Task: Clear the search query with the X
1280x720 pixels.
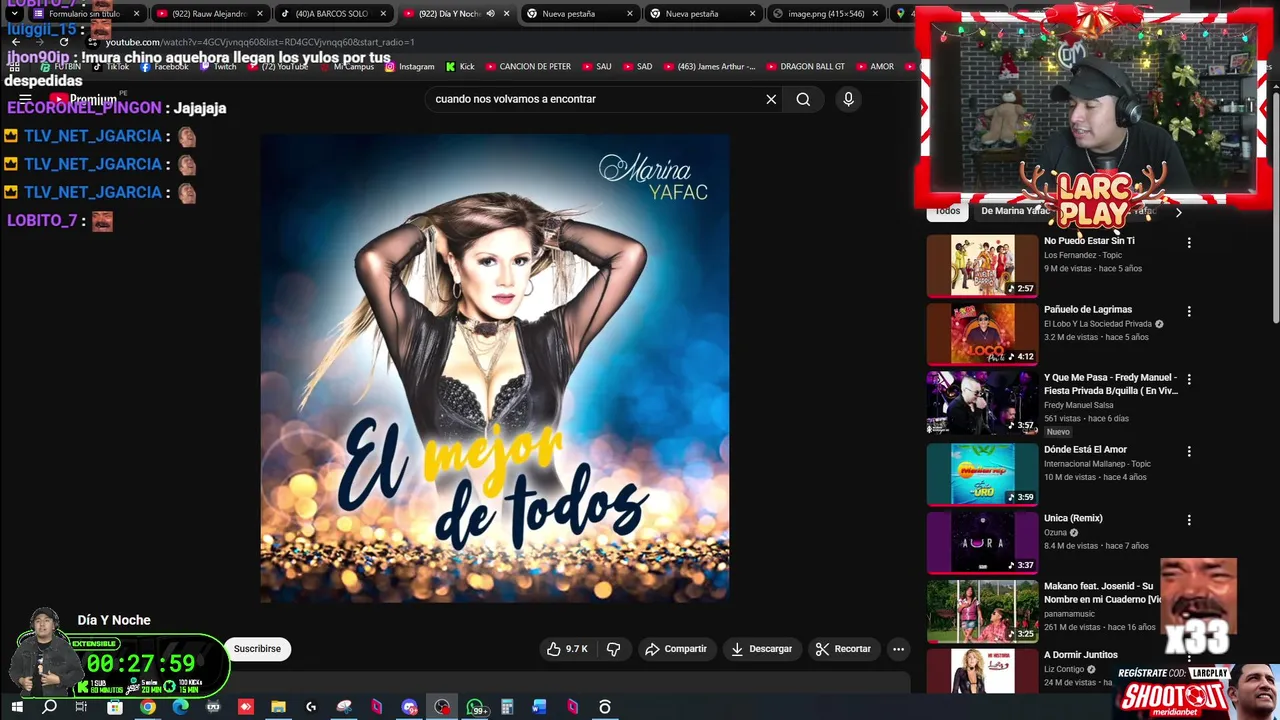Action: tap(771, 99)
